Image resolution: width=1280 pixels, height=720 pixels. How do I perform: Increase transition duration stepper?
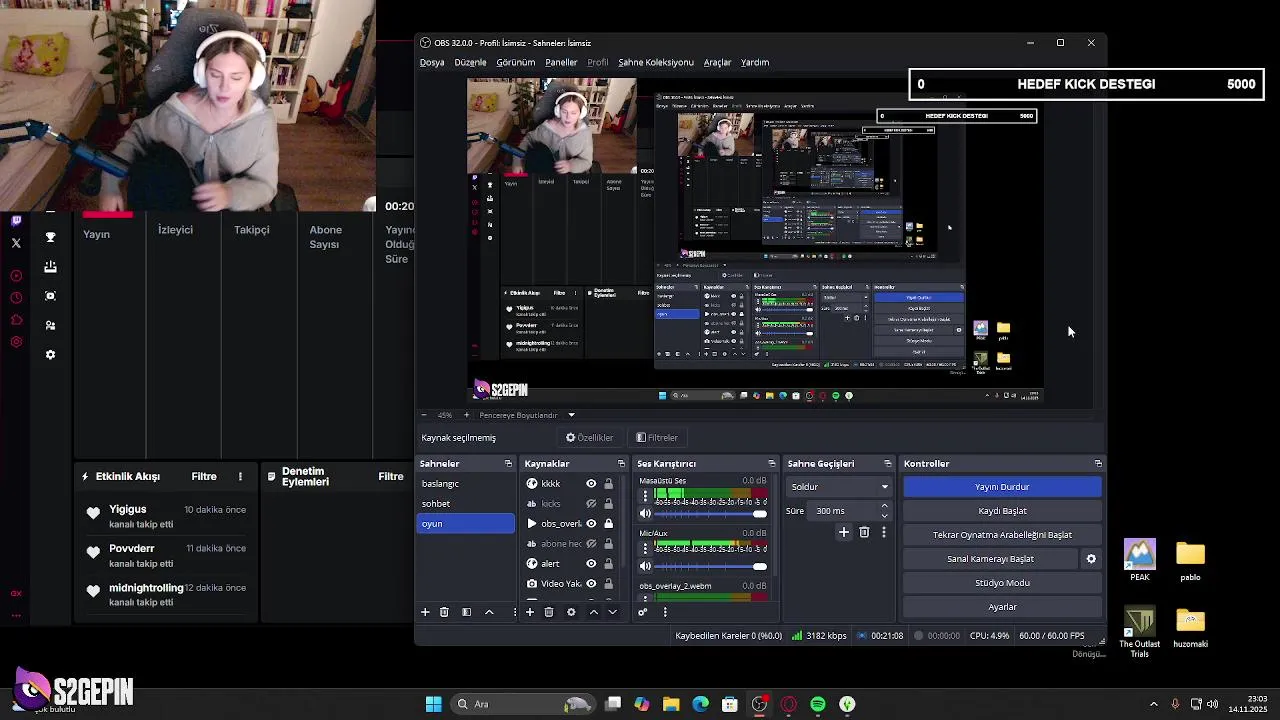click(884, 506)
